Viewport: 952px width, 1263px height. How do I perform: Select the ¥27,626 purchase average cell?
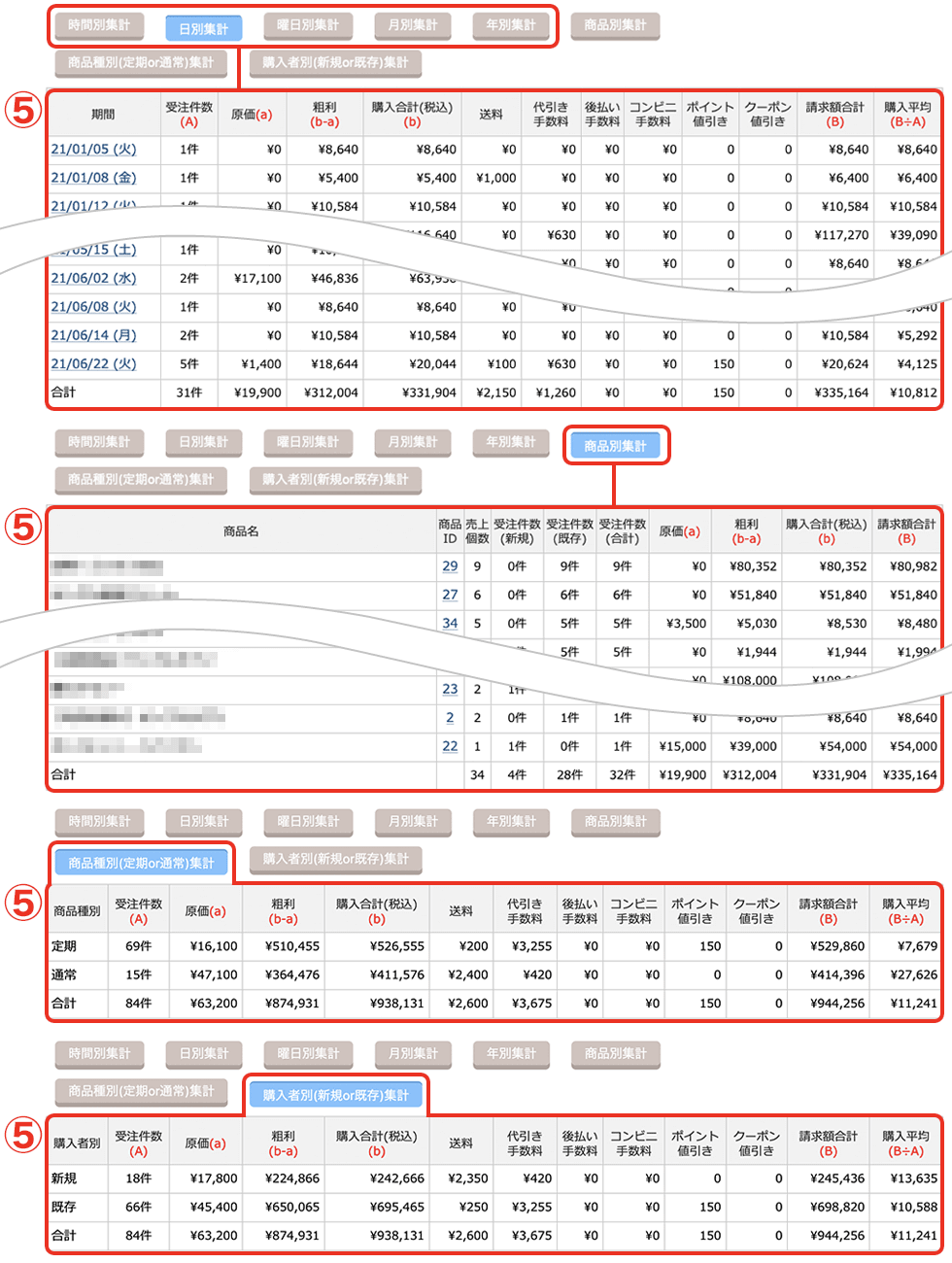pos(905,974)
